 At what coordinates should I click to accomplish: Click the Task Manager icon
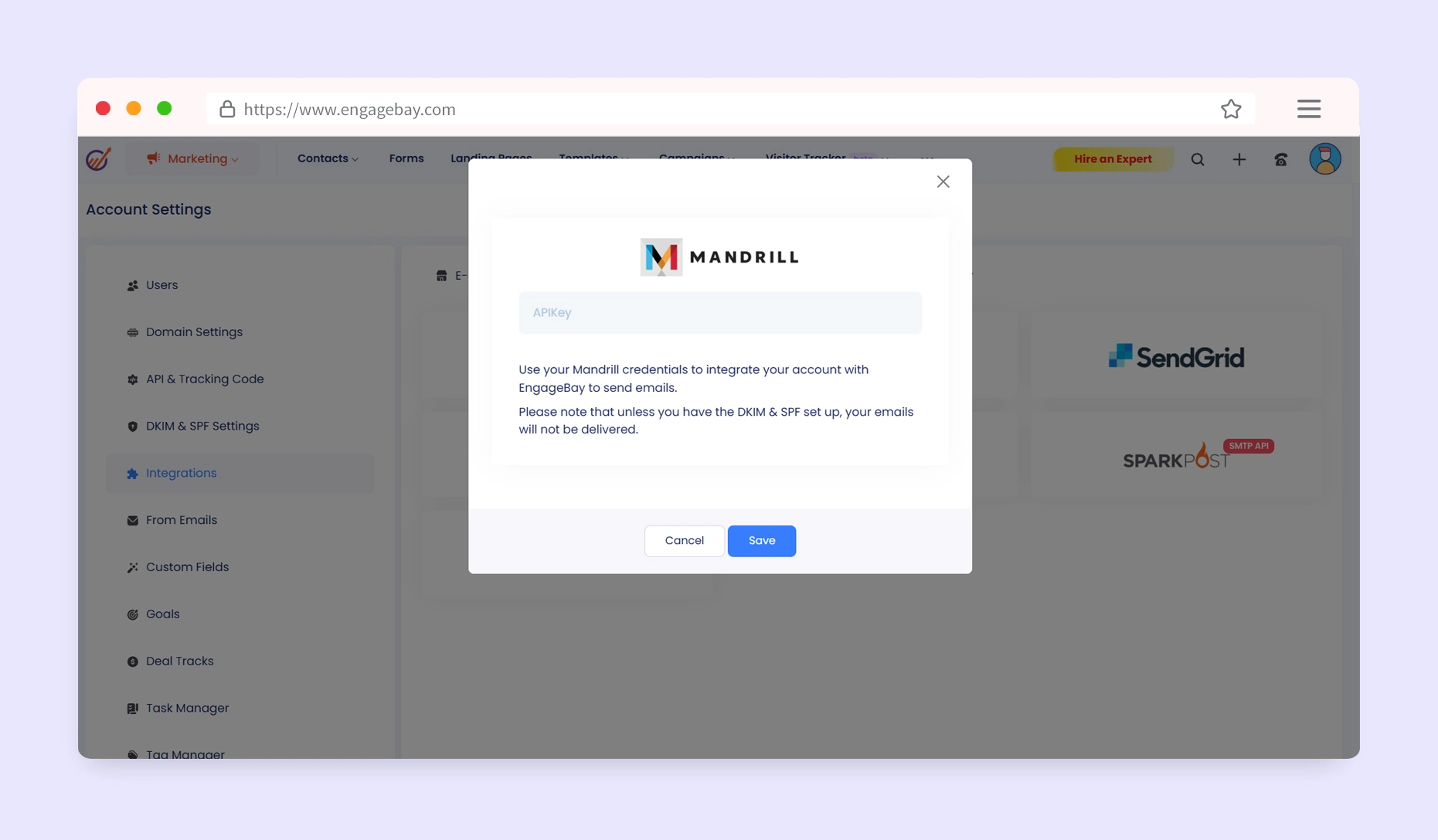(x=132, y=709)
